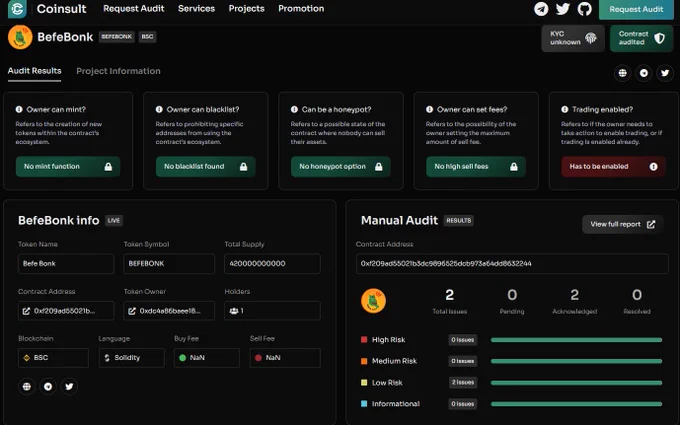Open project Twitter icon near tabs
The height and width of the screenshot is (425, 680).
pos(665,73)
